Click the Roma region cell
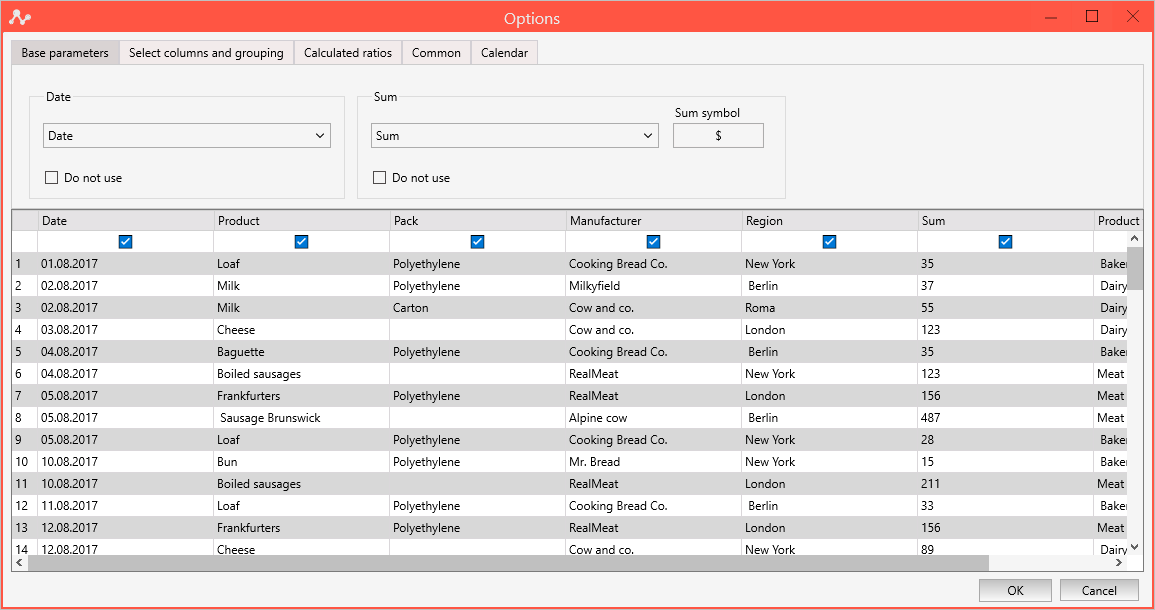The image size is (1155, 610). (x=830, y=308)
